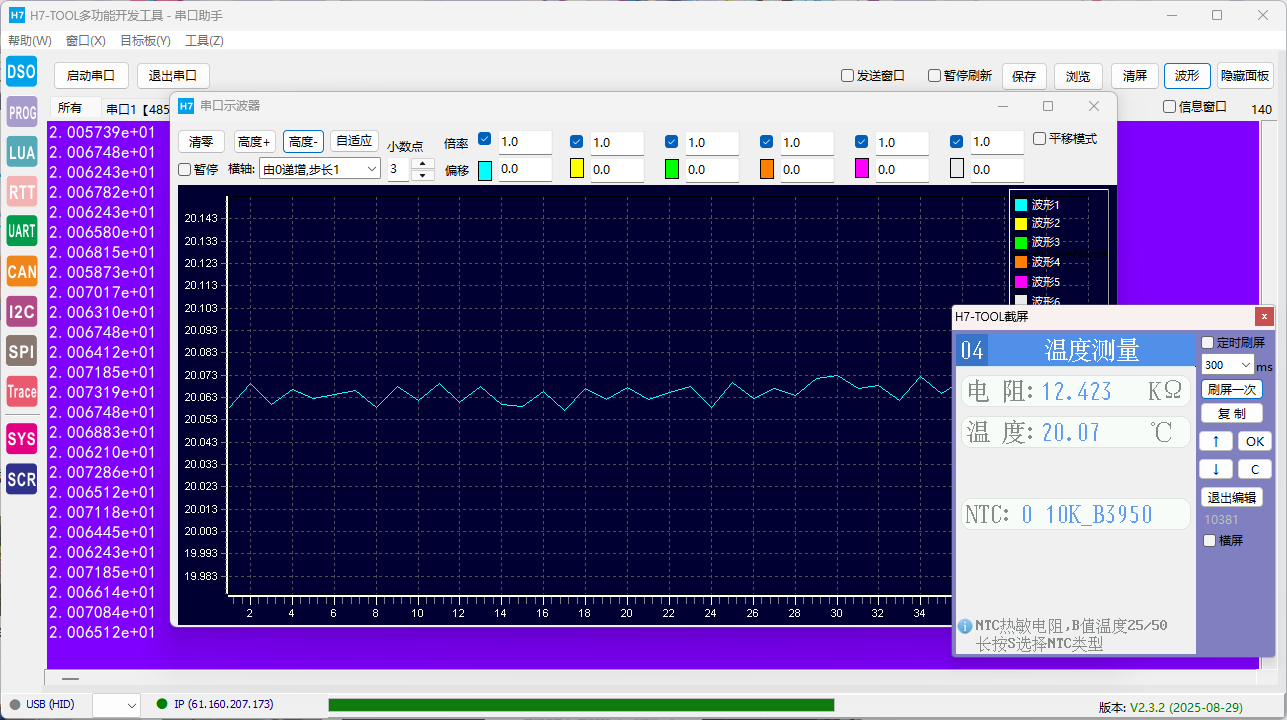Open the SCR screenshot sidebar icon

(x=22, y=480)
